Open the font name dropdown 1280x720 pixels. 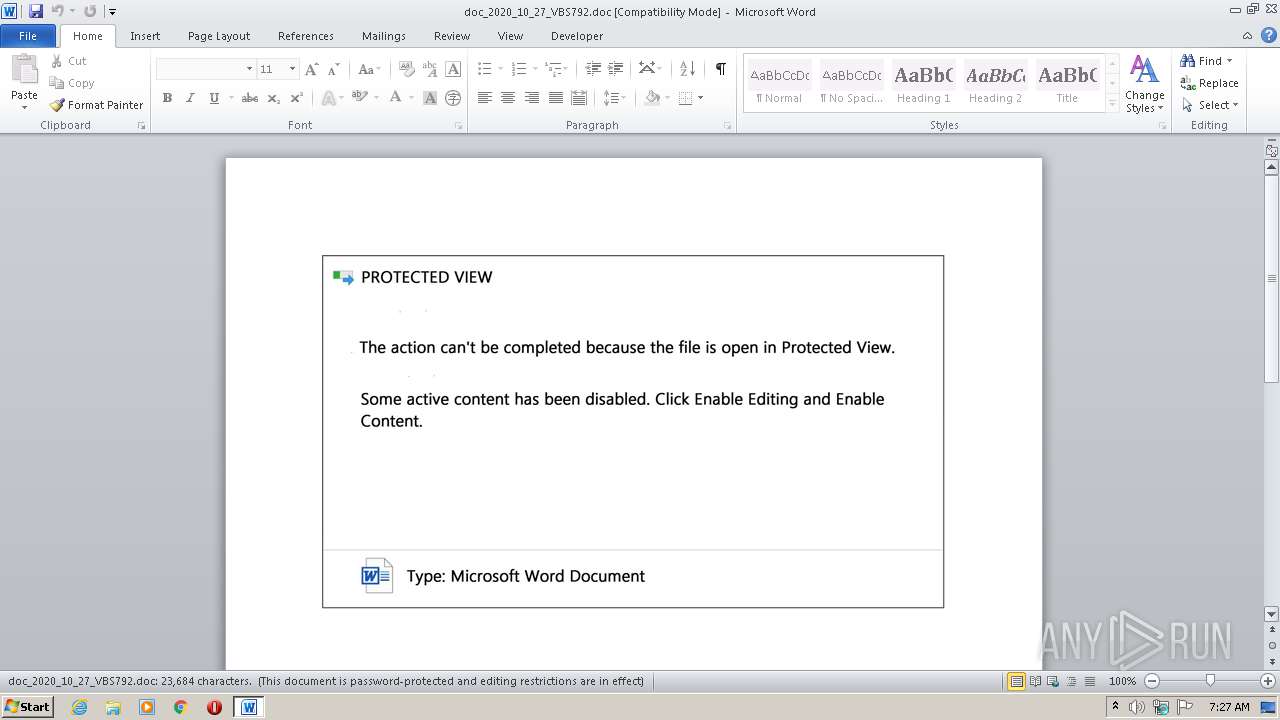[249, 69]
